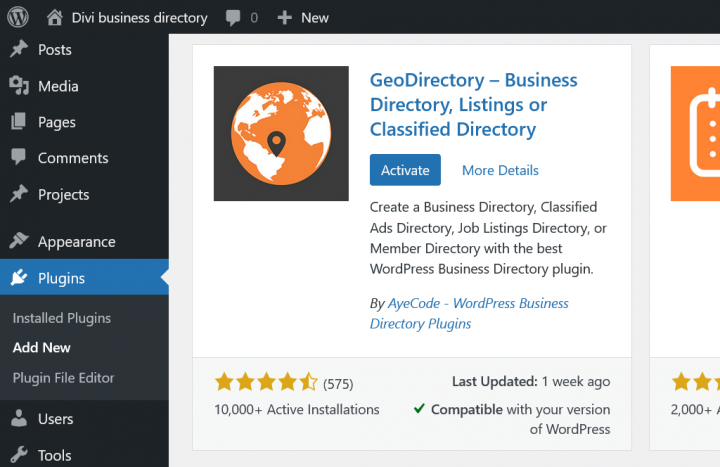Click the Tools wrench icon

18,455
